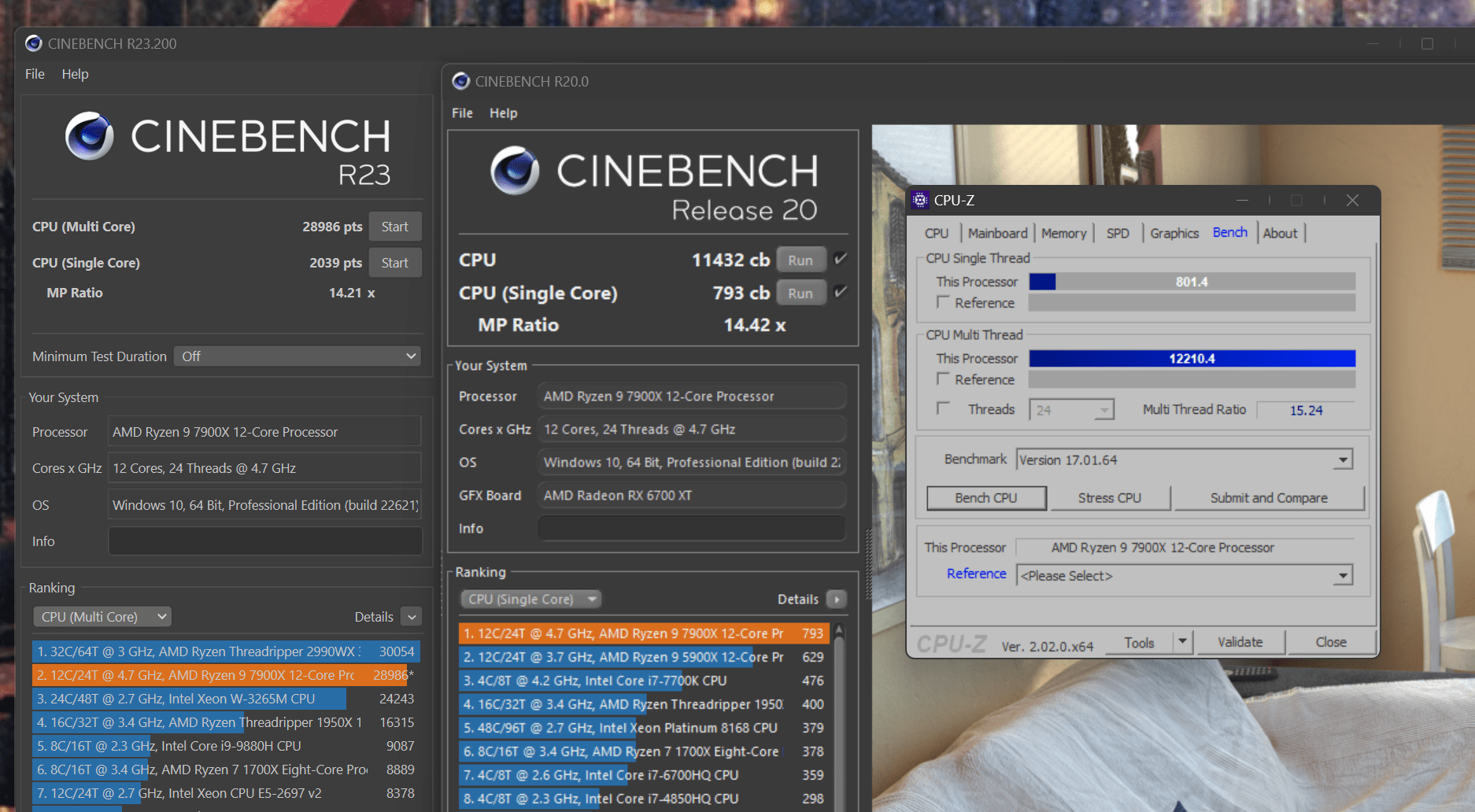
Task: Open the Help menu in Cinebench R23
Action: pos(76,74)
